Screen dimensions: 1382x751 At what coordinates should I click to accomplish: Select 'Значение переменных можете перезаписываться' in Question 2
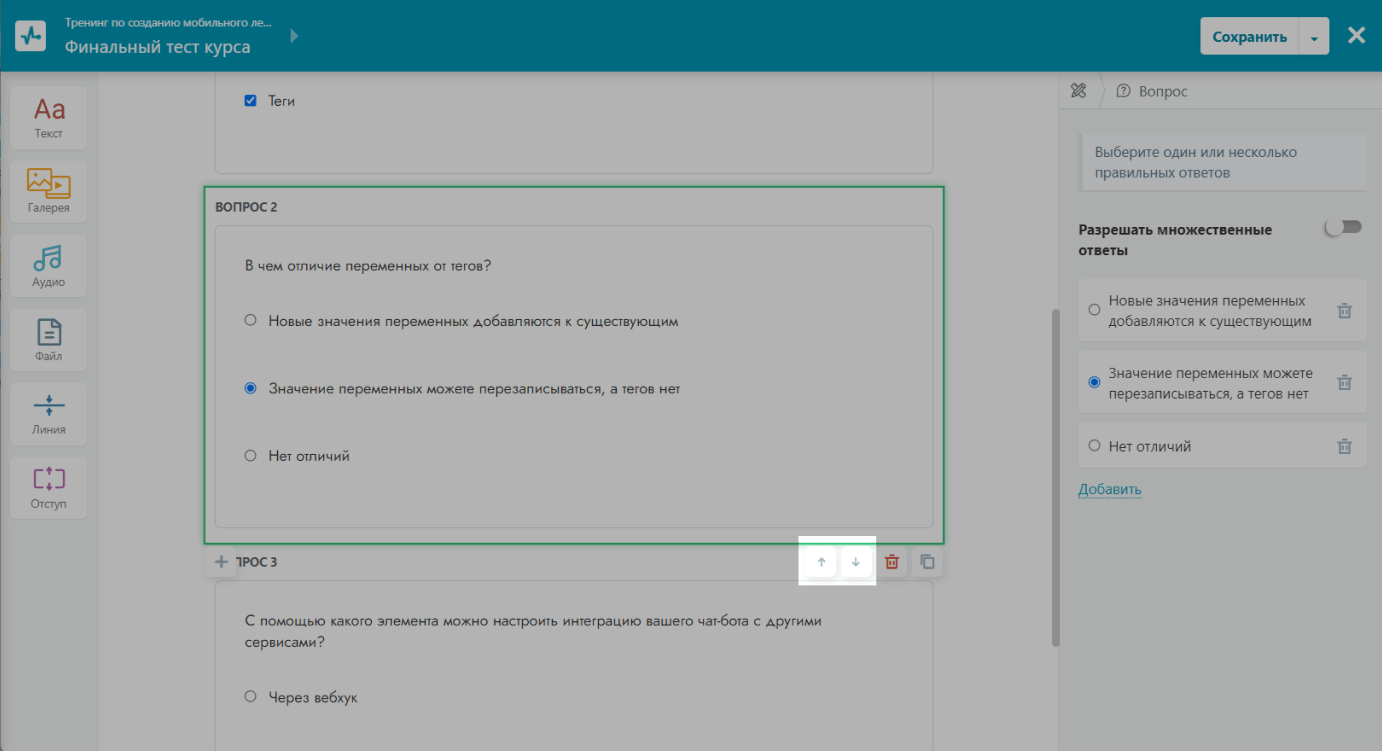pos(250,388)
